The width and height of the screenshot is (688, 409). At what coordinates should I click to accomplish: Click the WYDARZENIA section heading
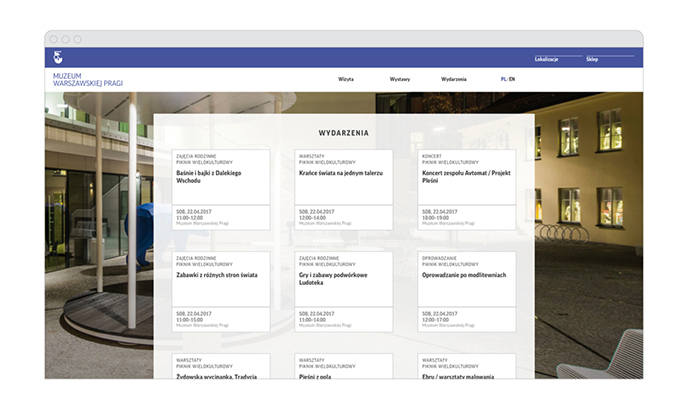coord(343,132)
